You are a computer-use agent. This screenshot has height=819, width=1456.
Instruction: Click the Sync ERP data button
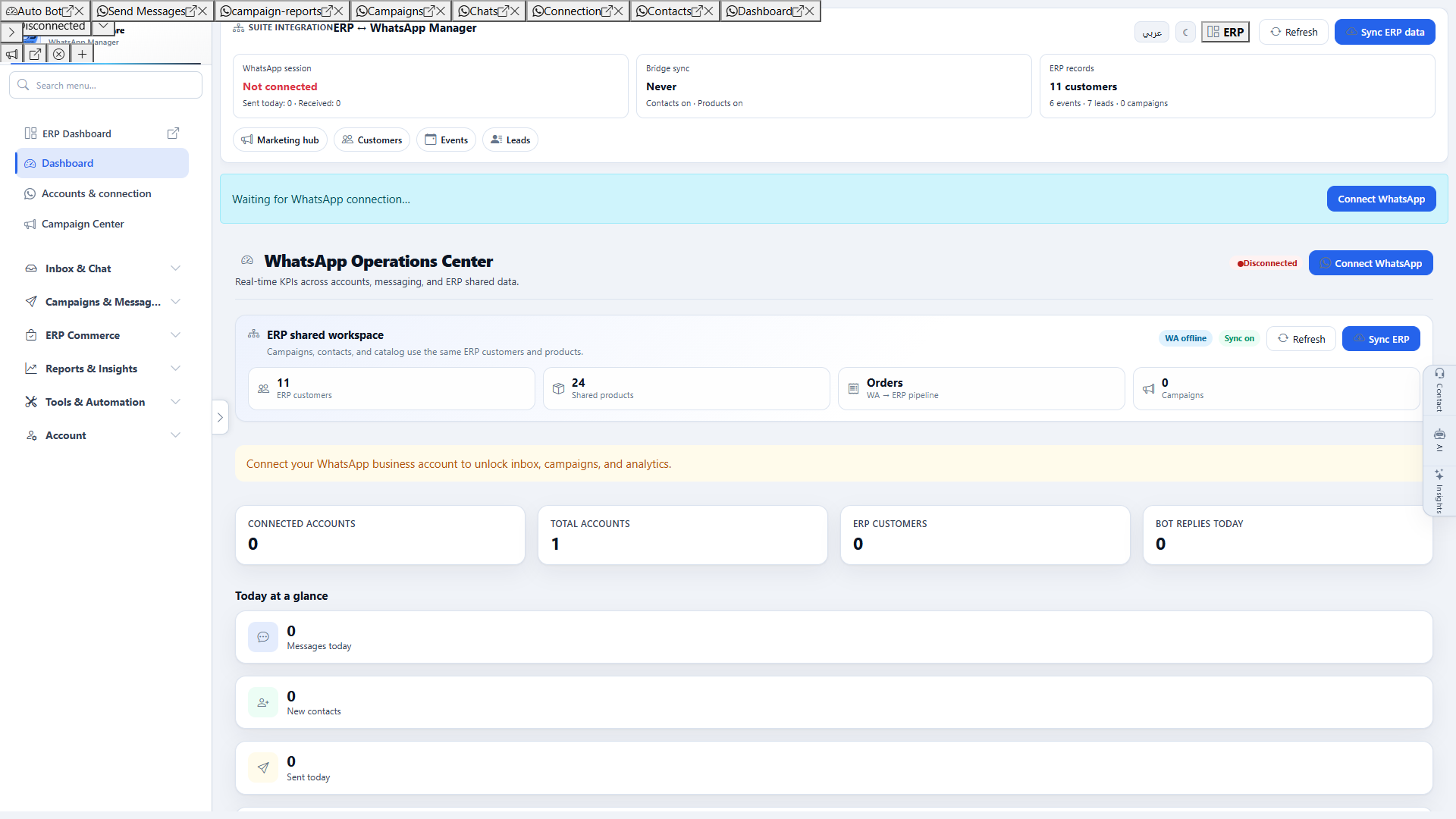(x=1385, y=32)
